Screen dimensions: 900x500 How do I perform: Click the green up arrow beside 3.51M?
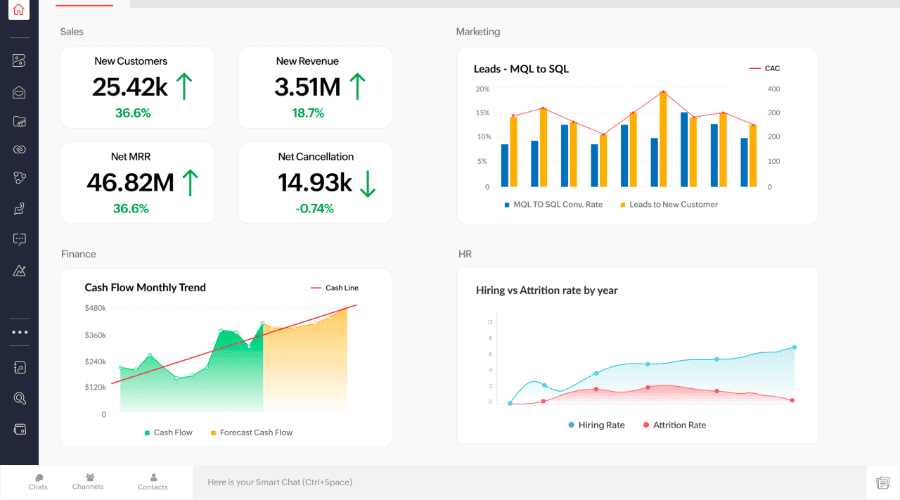(358, 87)
